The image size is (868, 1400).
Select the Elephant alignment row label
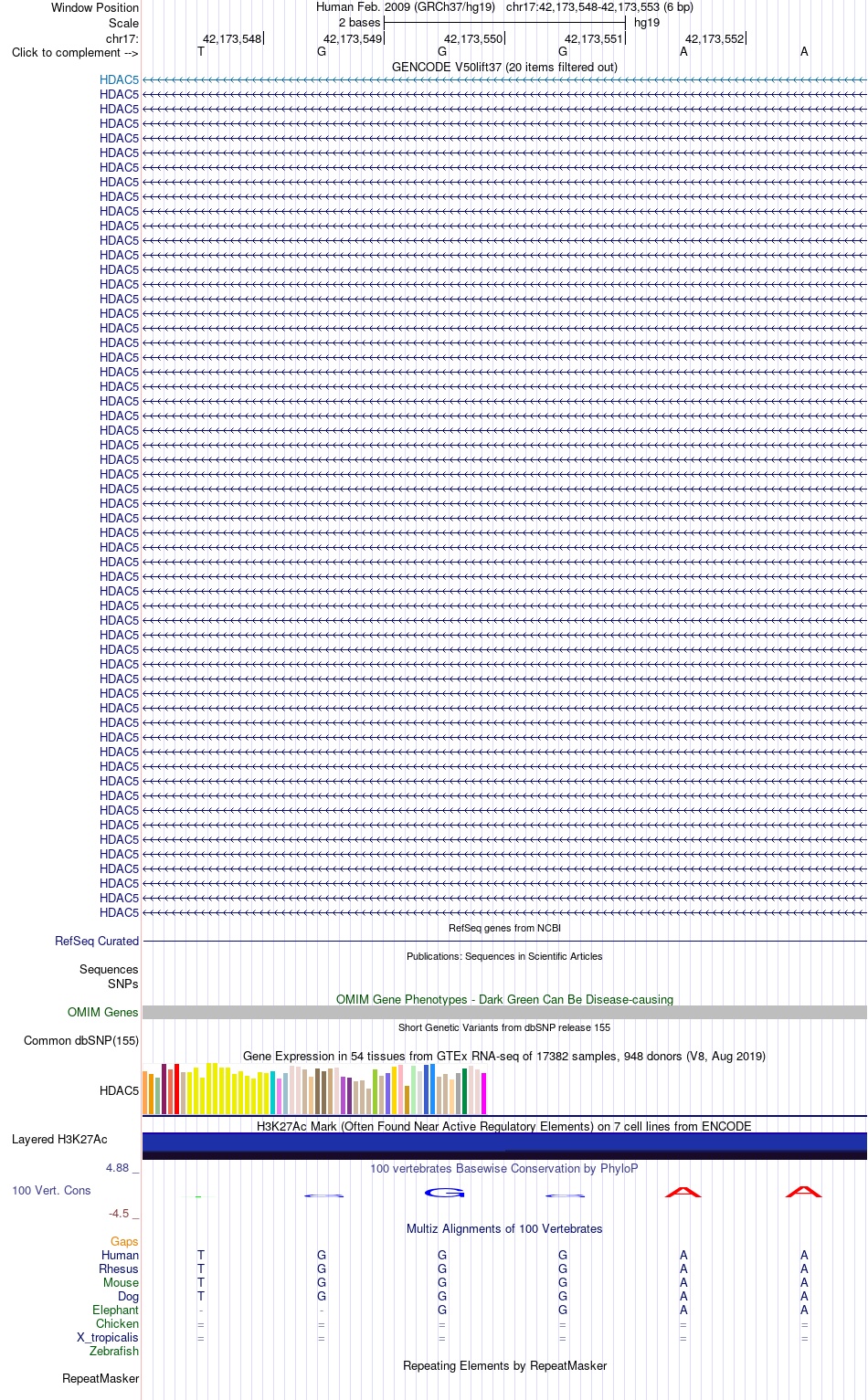tap(115, 1310)
